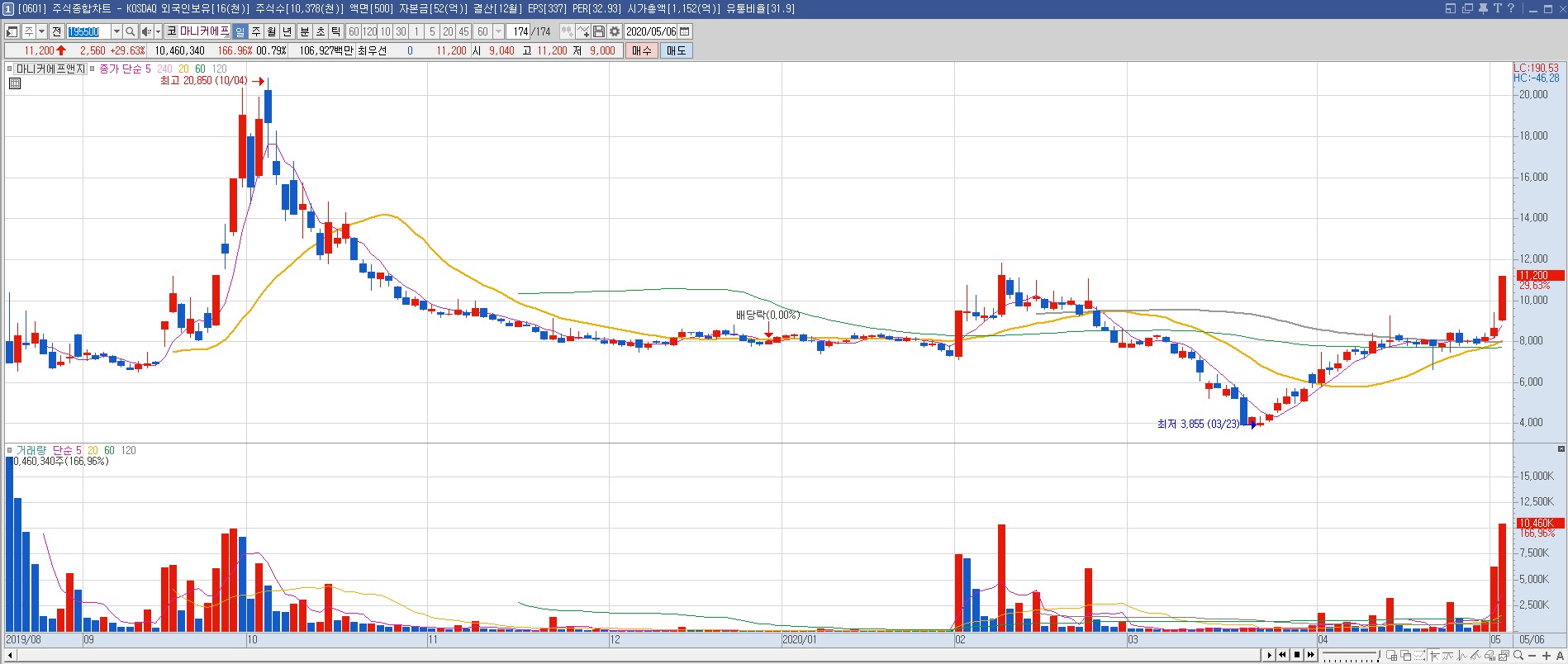Select yearly (년) period toggle
The image size is (1568, 664).
(287, 31)
